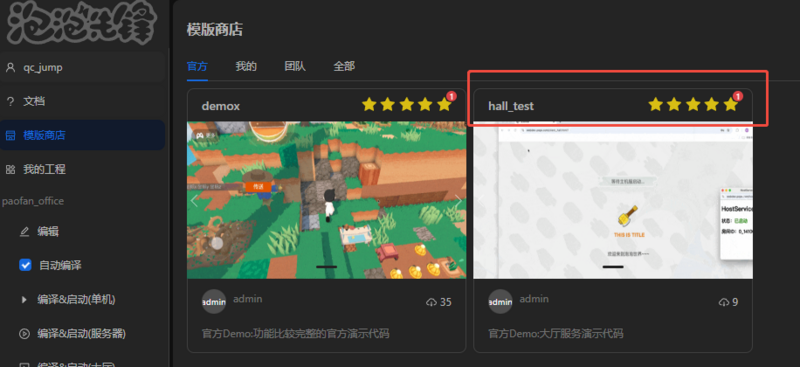Open the hall_test preview thumbnail
This screenshot has height=367, width=800.
point(613,200)
